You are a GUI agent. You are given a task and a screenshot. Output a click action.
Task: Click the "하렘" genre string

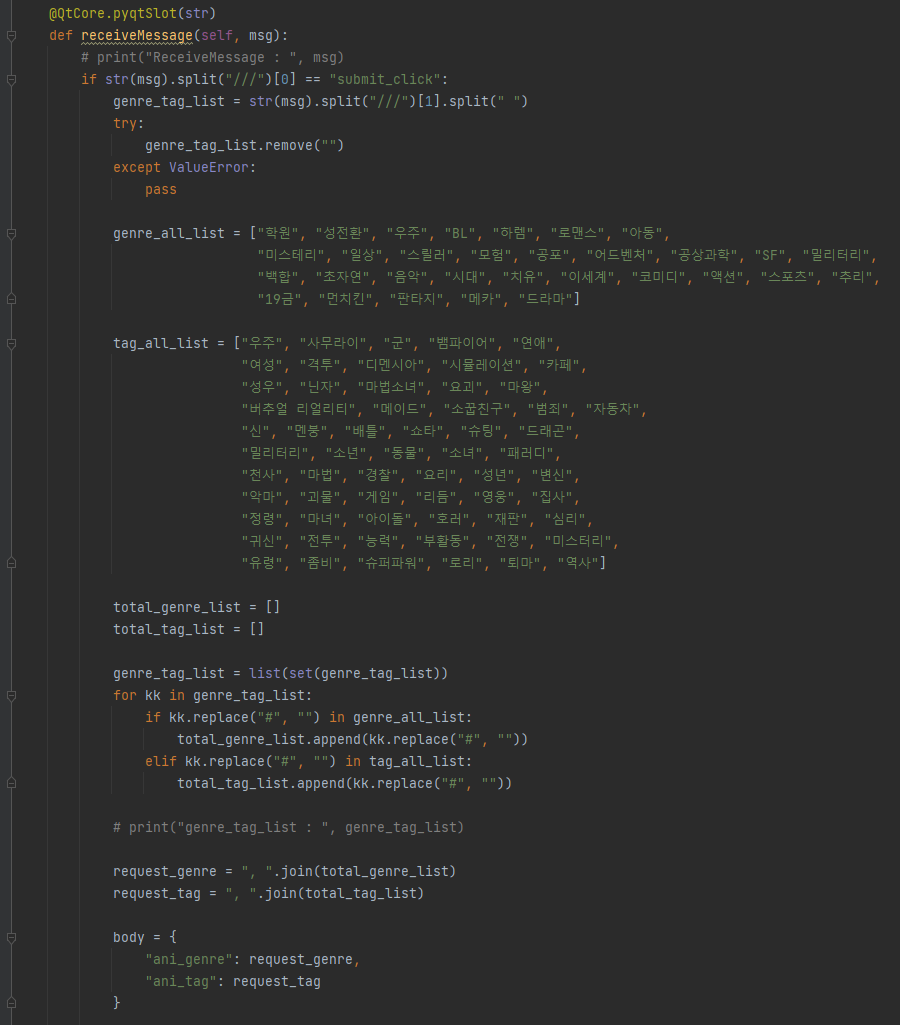[x=513, y=233]
